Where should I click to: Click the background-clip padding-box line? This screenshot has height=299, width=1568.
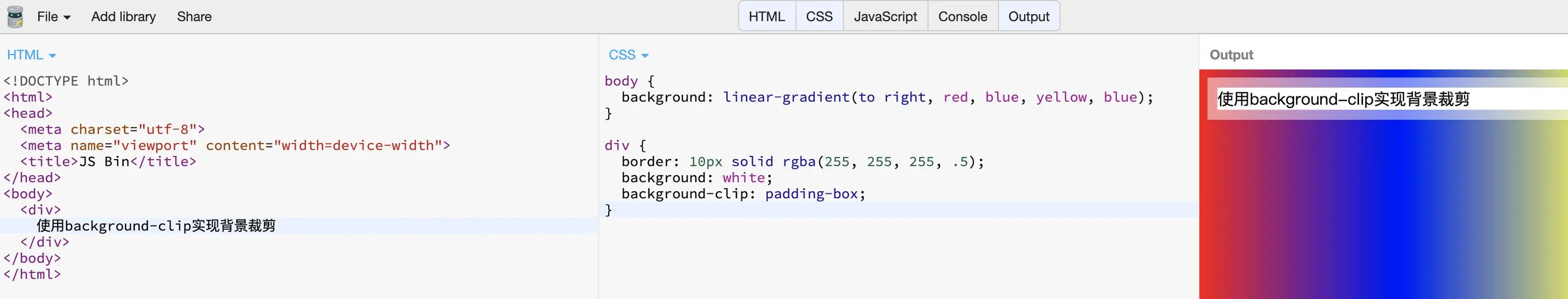coord(743,194)
